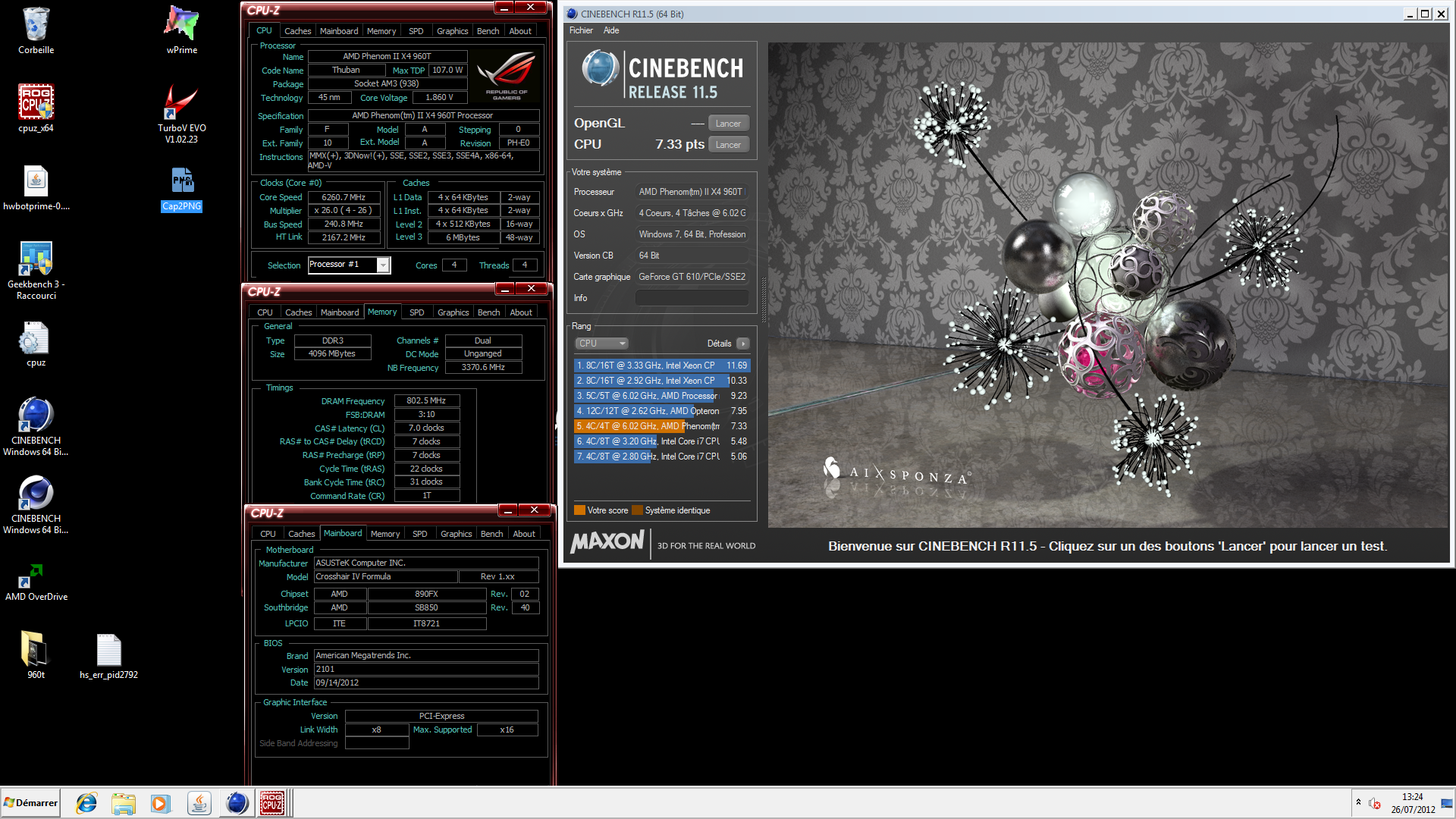Select ranking row 6 Intel Core i7 3.20 GHz
This screenshot has height=819, width=1456.
pyautogui.click(x=661, y=441)
